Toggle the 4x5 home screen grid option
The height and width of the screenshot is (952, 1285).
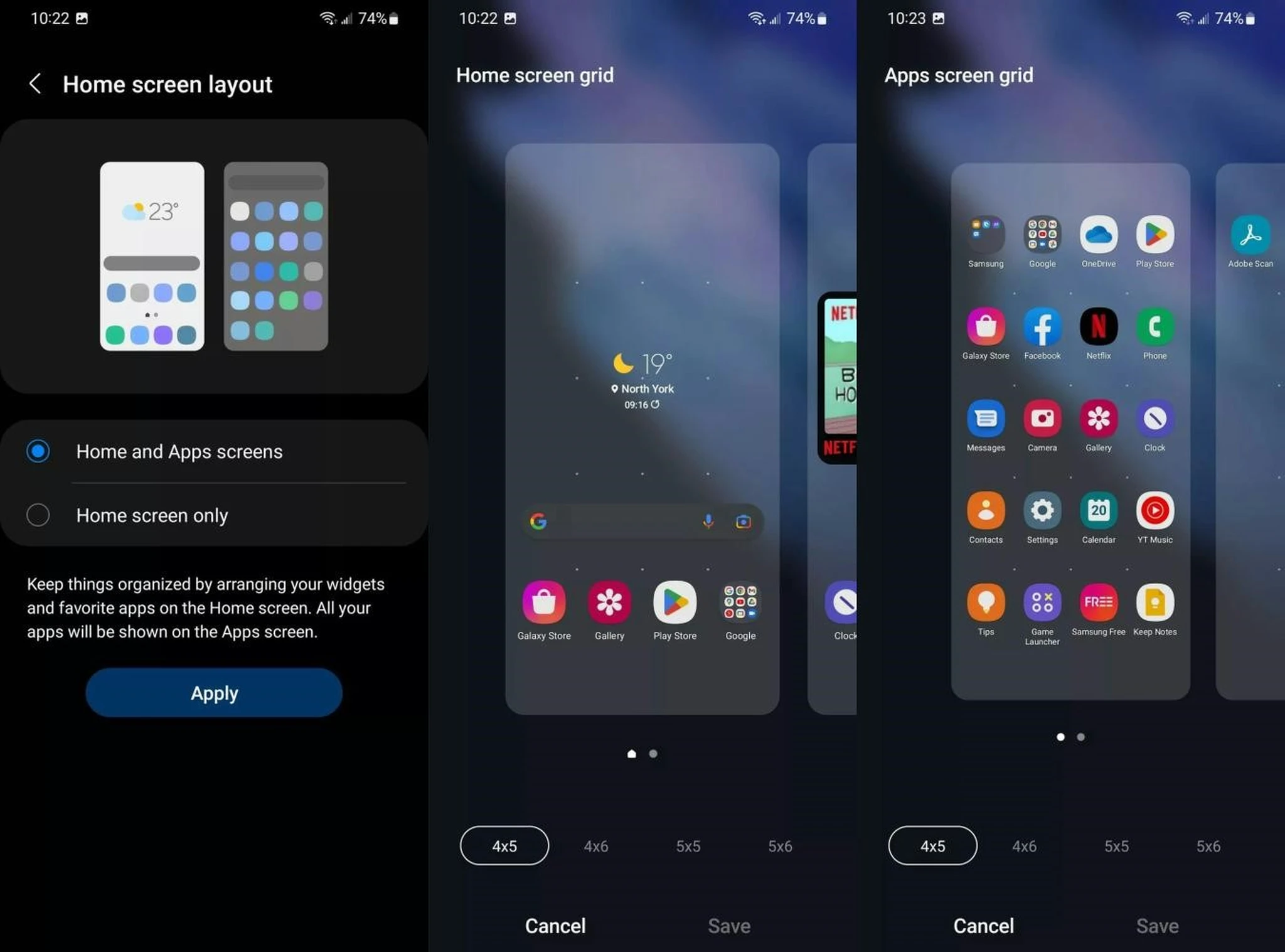pyautogui.click(x=504, y=846)
